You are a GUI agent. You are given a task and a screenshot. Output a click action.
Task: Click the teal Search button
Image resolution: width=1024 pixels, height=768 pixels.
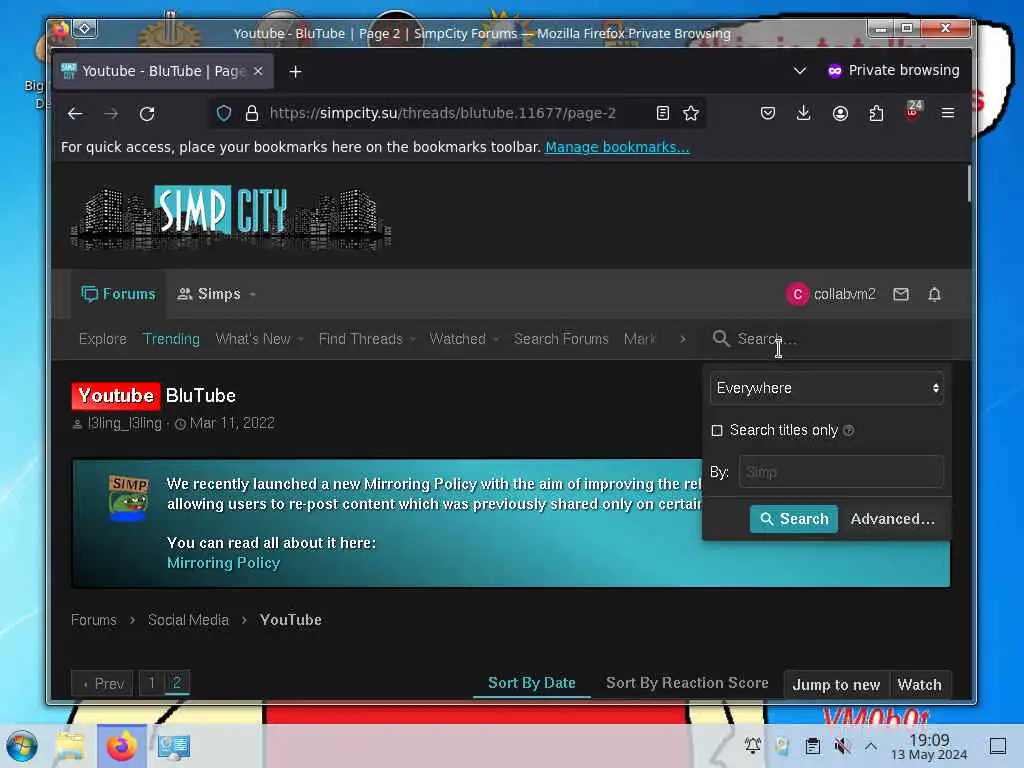(x=793, y=519)
